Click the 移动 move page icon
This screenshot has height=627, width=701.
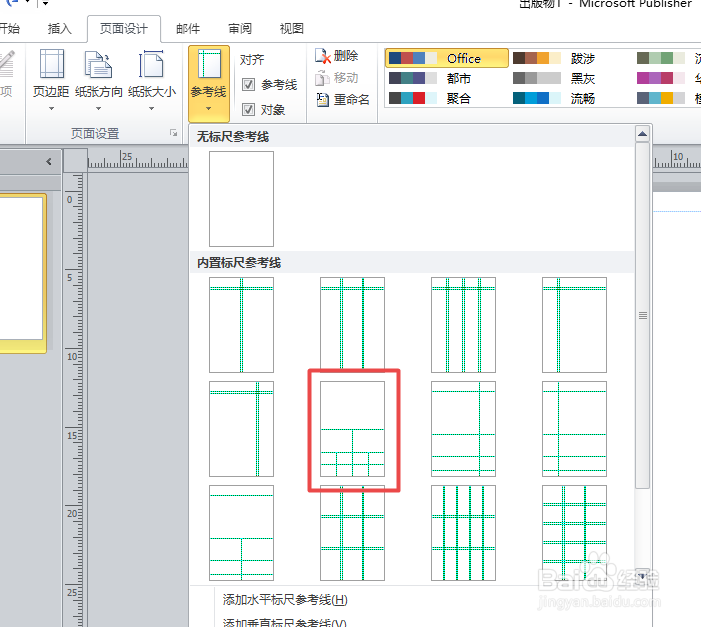click(x=322, y=78)
